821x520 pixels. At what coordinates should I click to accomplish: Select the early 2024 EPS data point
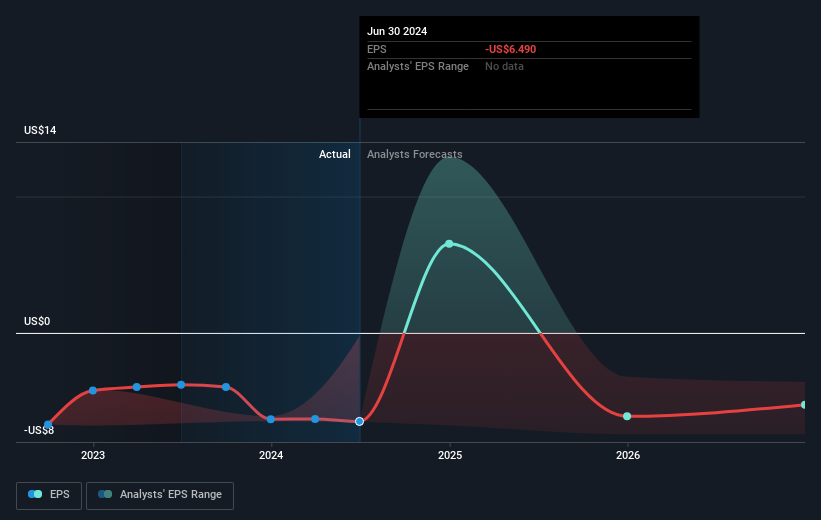coord(271,419)
